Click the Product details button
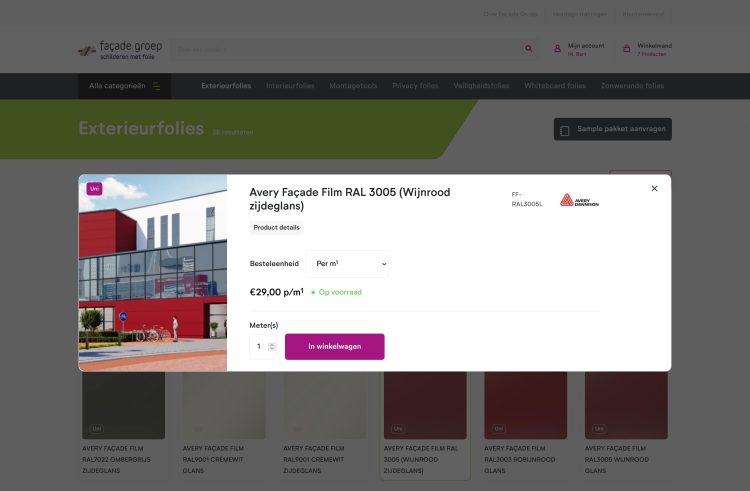This screenshot has height=491, width=750. 276,228
